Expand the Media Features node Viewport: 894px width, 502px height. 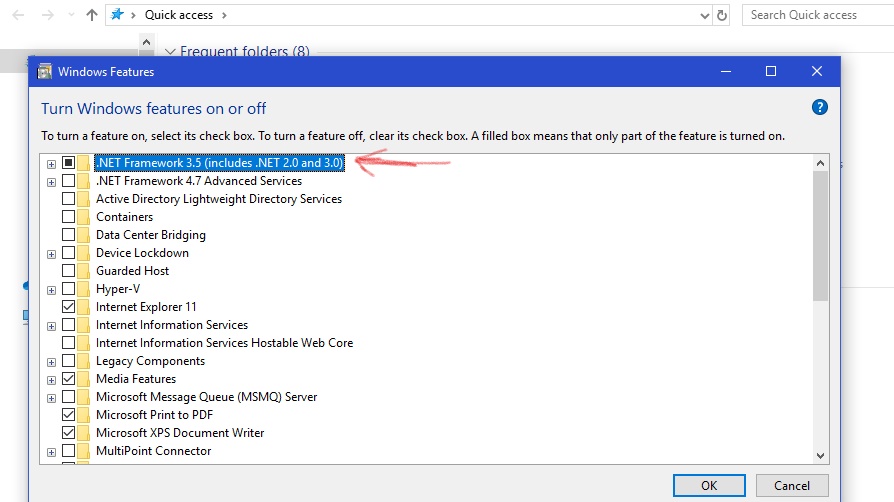(51, 380)
